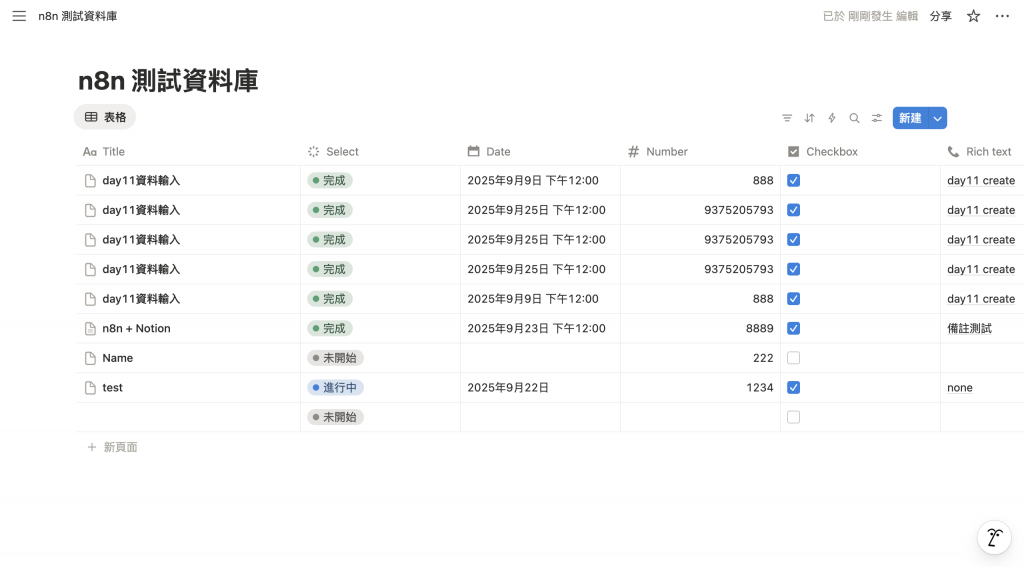Open the view settings sliders icon
The image size is (1024, 567).
pyautogui.click(x=876, y=118)
